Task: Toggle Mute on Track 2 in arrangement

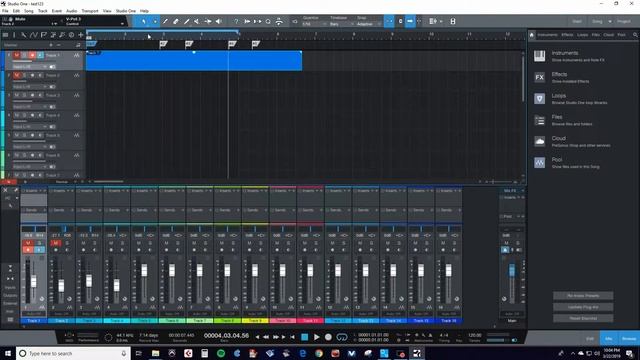Action: (x=16, y=75)
